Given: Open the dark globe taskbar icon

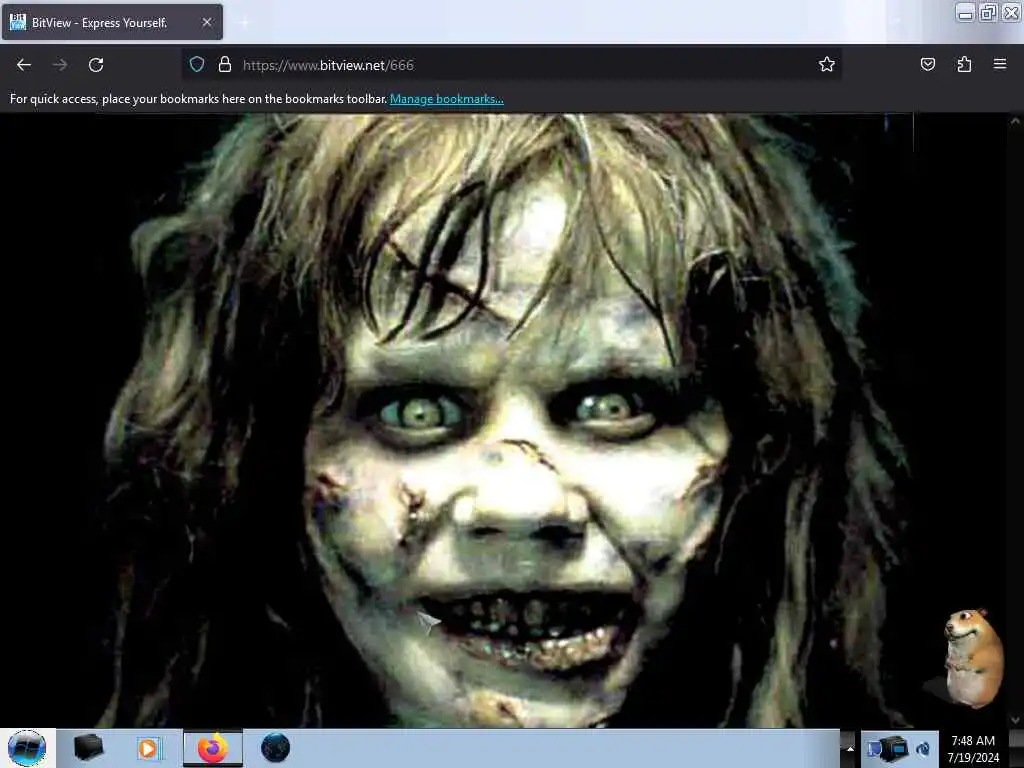Looking at the screenshot, I should (x=275, y=748).
